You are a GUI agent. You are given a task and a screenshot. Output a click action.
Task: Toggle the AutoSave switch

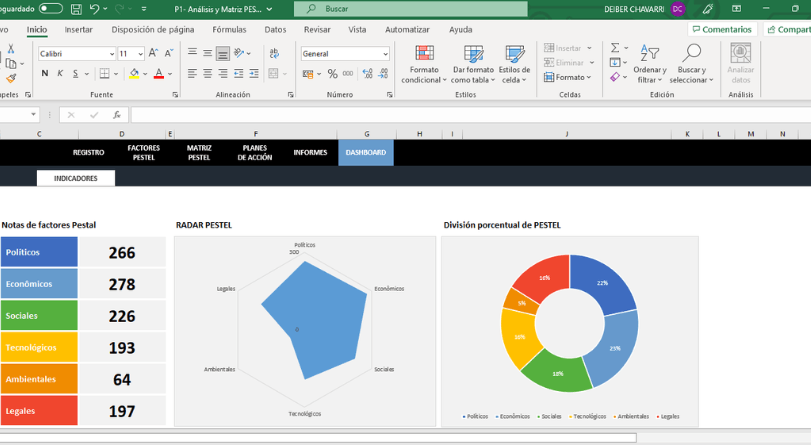point(50,9)
